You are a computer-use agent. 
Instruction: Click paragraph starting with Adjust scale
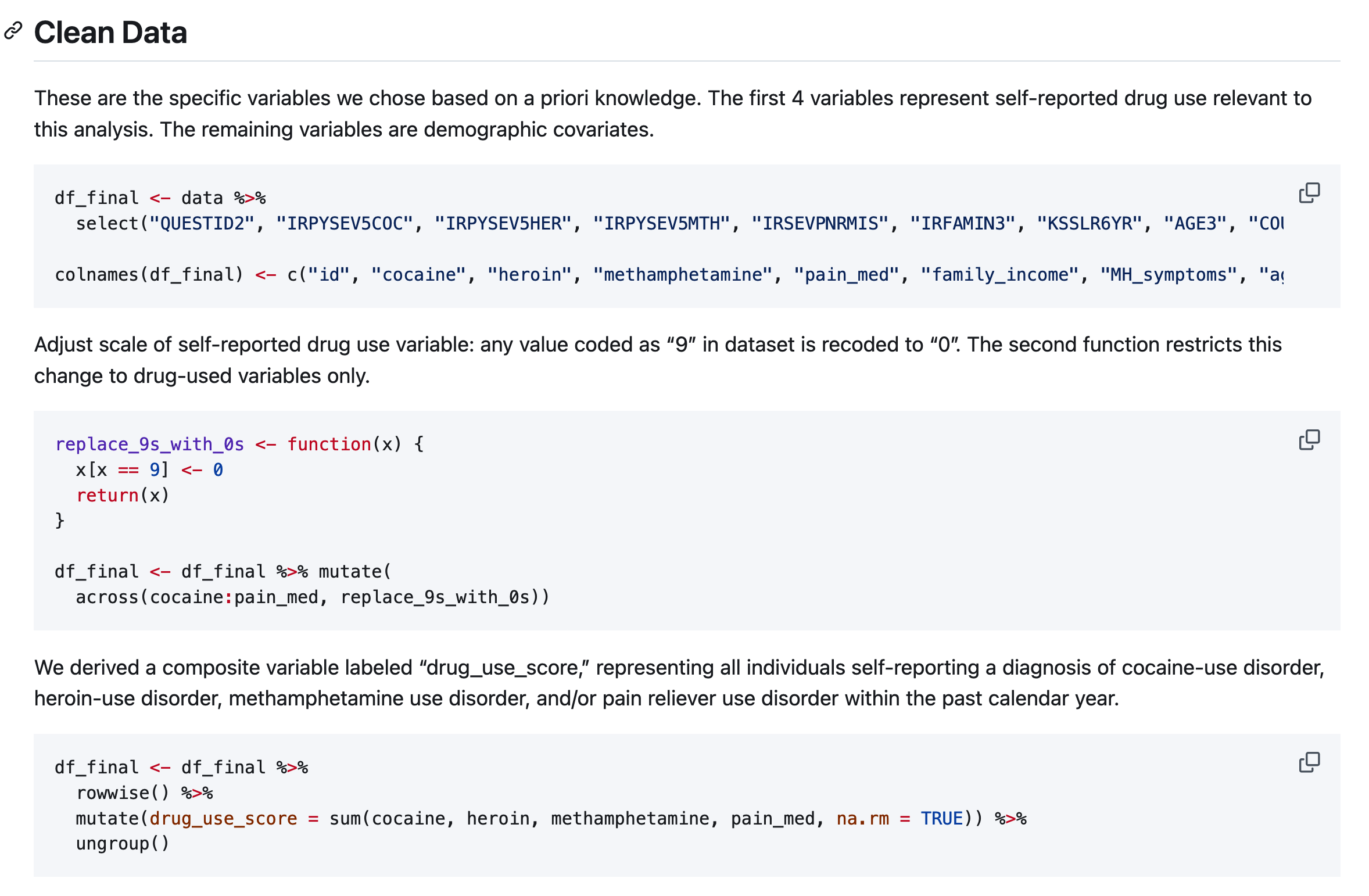pos(657,360)
